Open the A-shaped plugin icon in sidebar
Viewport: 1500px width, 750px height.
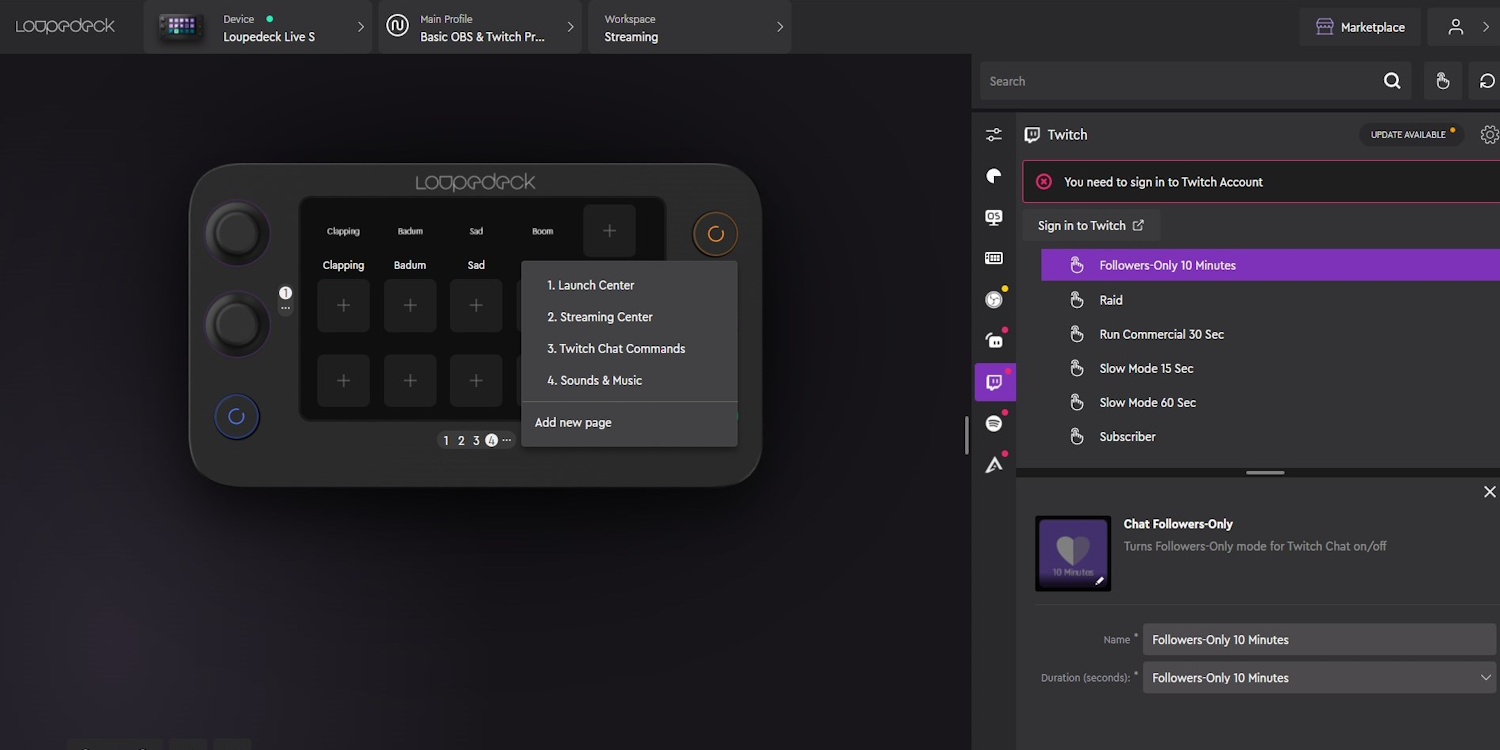click(994, 465)
